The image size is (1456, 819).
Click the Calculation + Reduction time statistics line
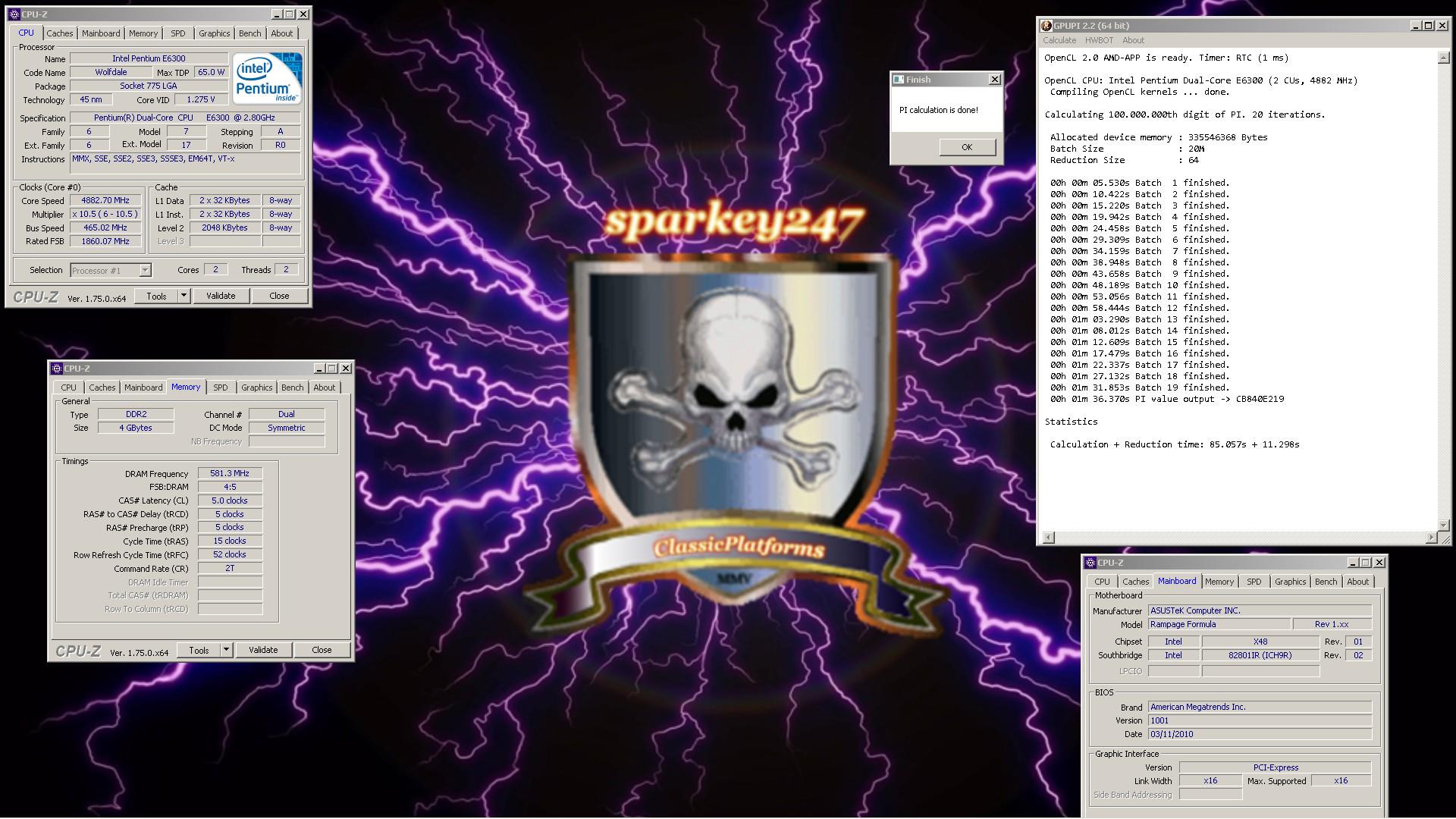tap(1175, 445)
